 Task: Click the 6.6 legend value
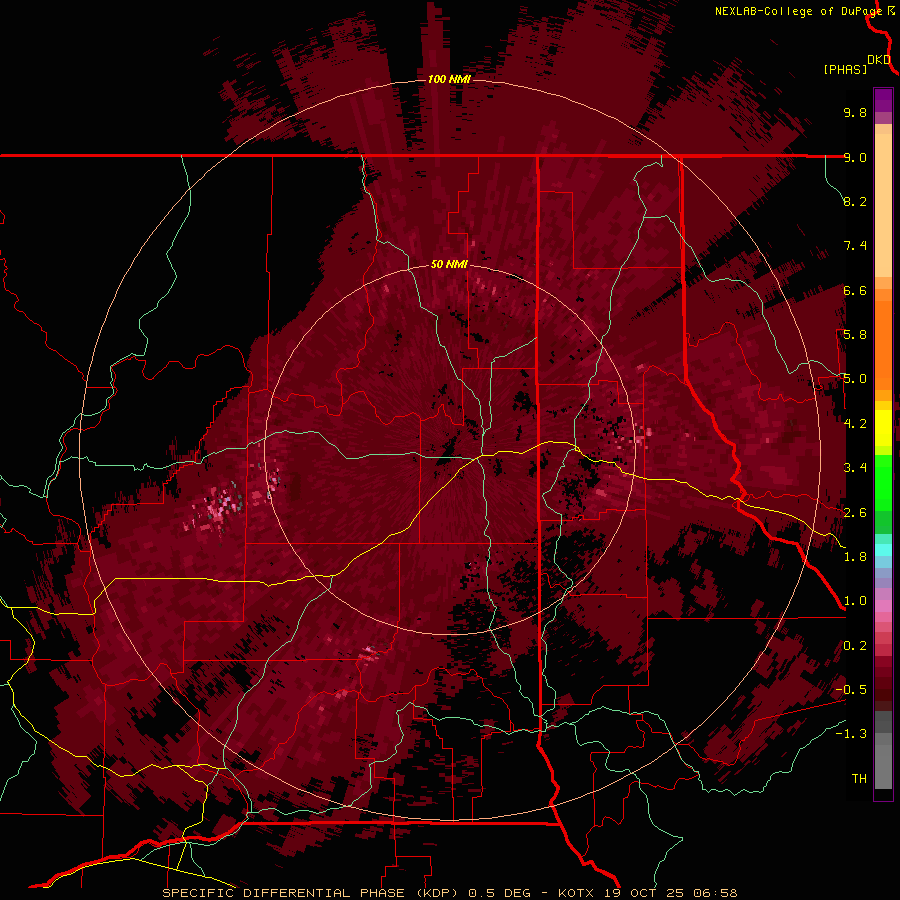point(855,290)
